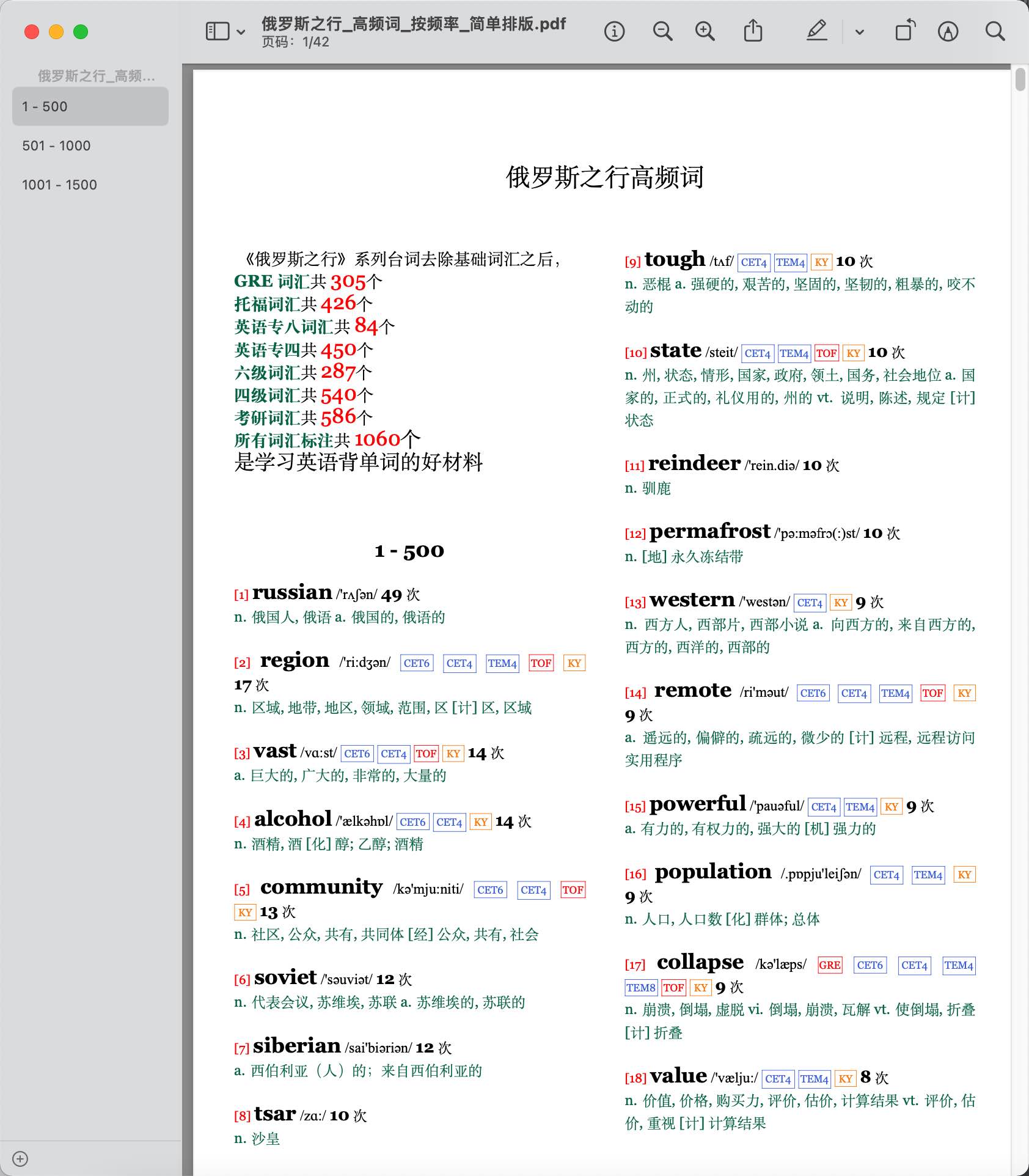Image resolution: width=1029 pixels, height=1176 pixels.
Task: Click the word 'soviet' entry
Action: 285,977
